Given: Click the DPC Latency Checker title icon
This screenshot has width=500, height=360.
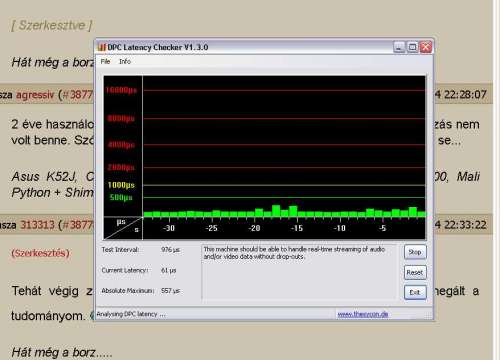Looking at the screenshot, I should (102, 47).
